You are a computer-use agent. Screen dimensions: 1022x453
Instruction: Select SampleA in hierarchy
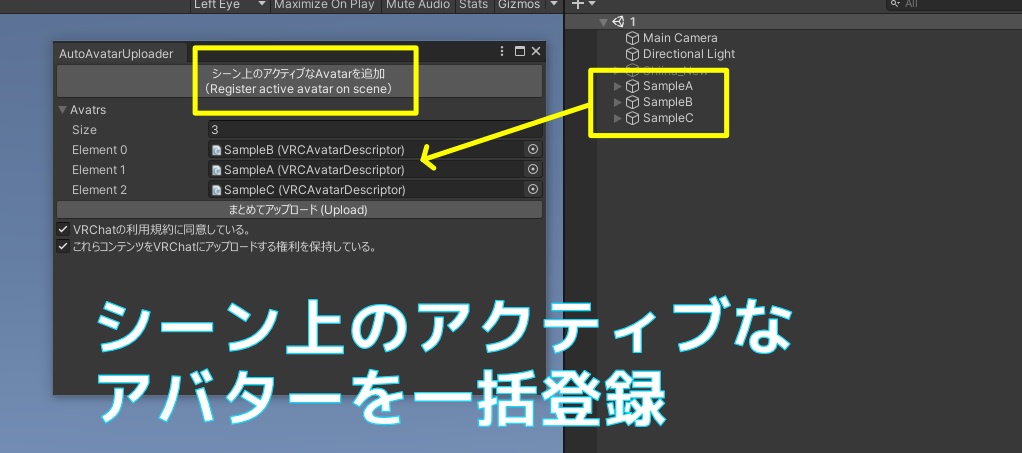(x=667, y=85)
